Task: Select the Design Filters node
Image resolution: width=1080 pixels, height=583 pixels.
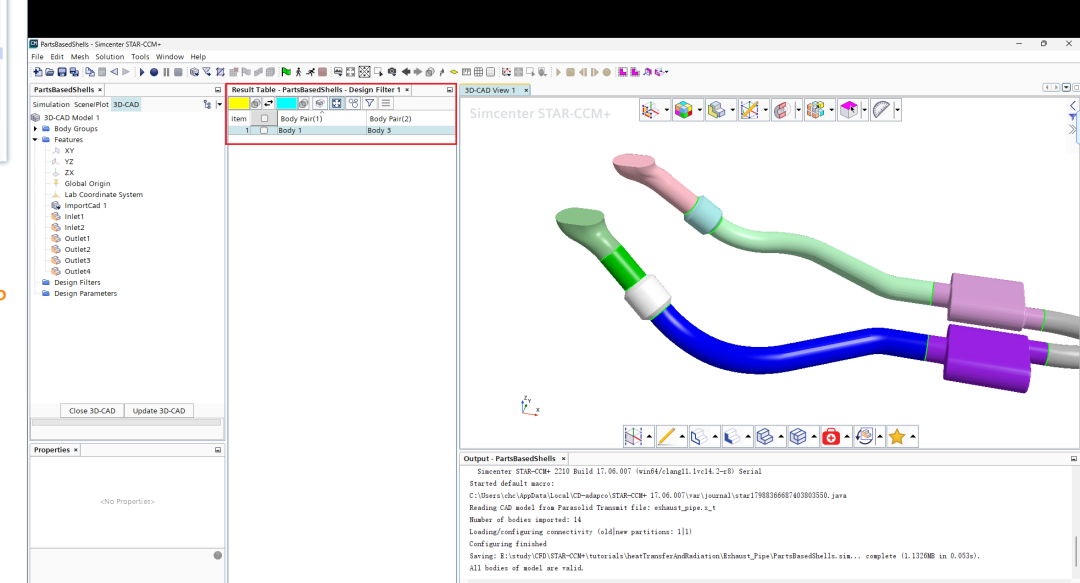Action: click(x=77, y=283)
